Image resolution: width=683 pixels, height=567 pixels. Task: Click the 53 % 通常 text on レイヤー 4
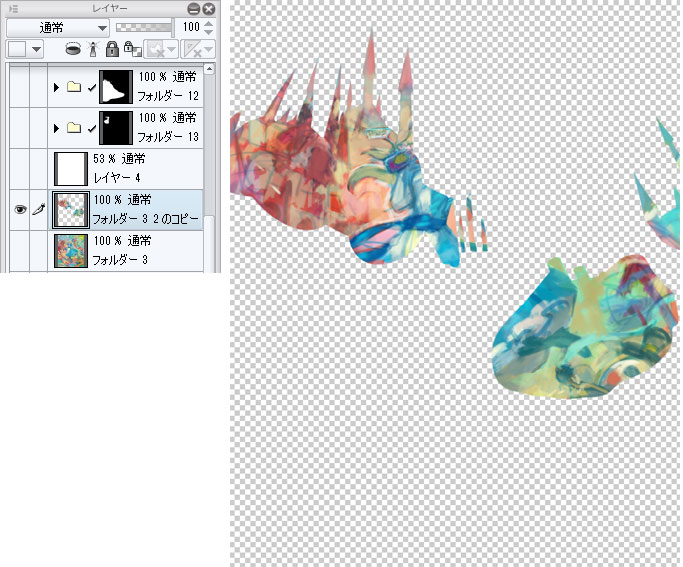pyautogui.click(x=119, y=159)
